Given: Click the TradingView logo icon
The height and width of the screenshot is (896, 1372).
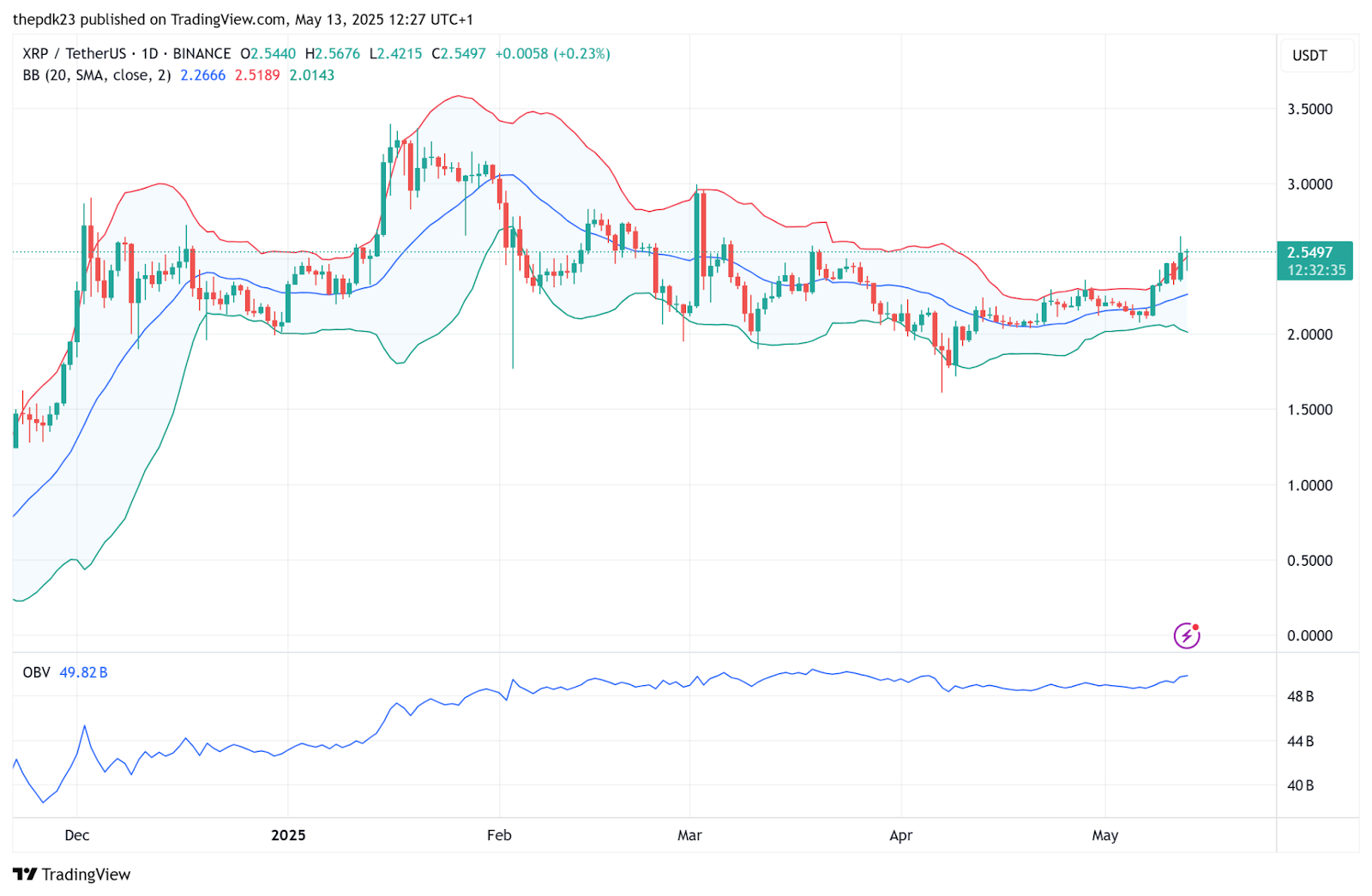Looking at the screenshot, I should (x=25, y=874).
